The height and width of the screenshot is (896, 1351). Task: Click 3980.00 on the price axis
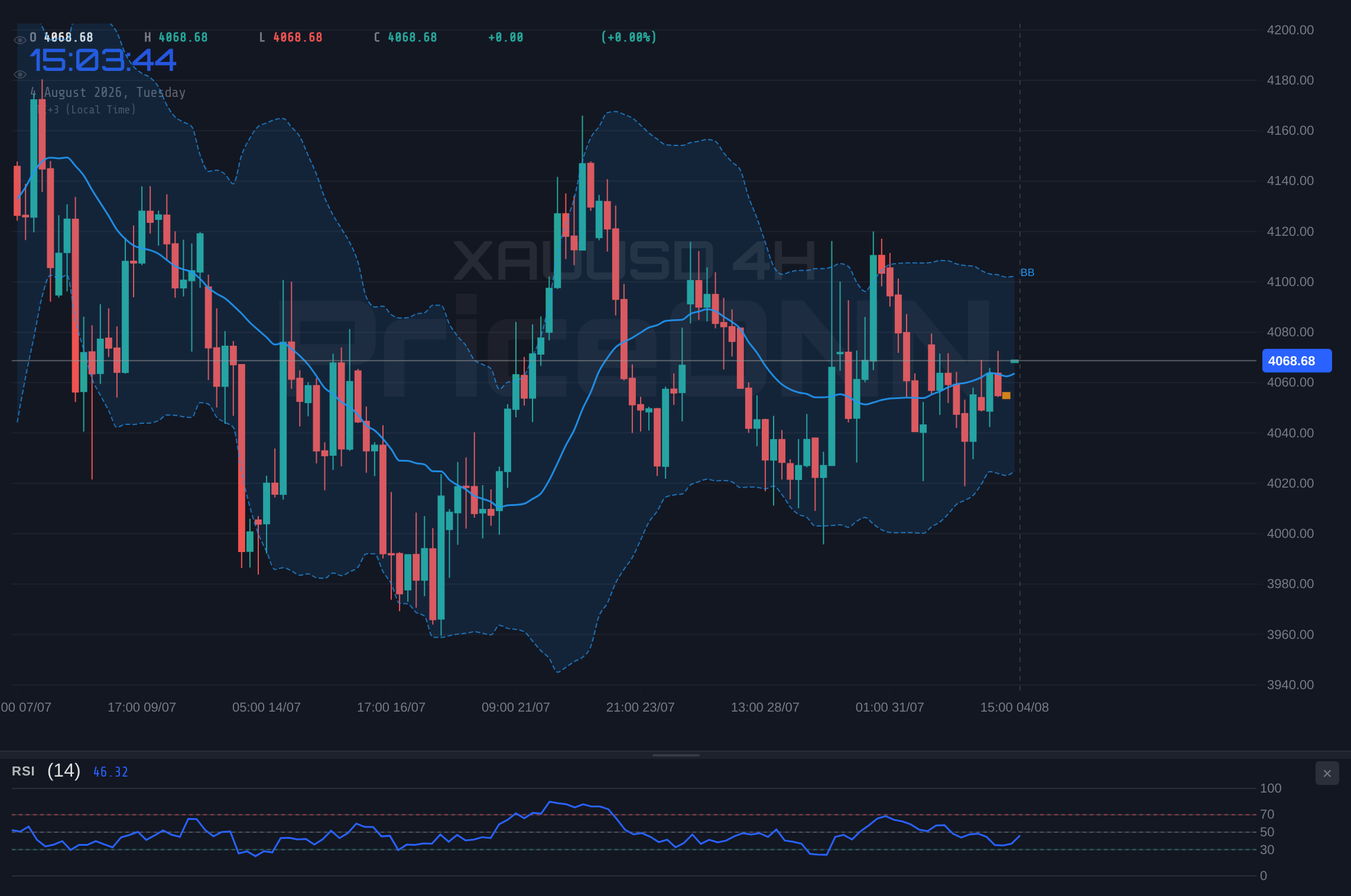click(1290, 584)
